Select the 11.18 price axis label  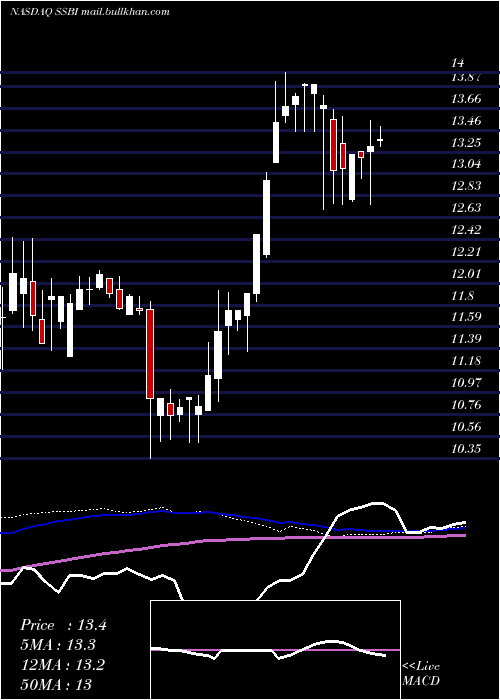pos(467,361)
